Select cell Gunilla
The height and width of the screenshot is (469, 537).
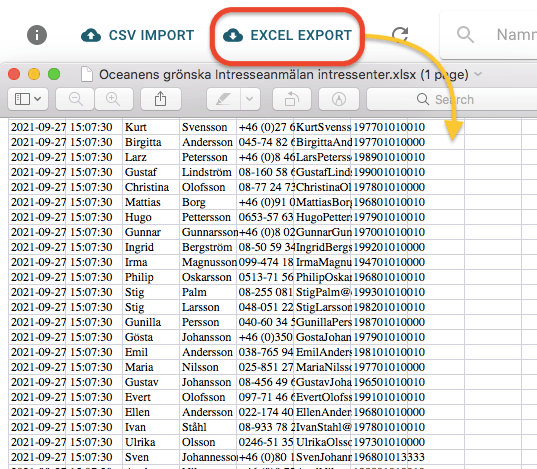tap(151, 322)
